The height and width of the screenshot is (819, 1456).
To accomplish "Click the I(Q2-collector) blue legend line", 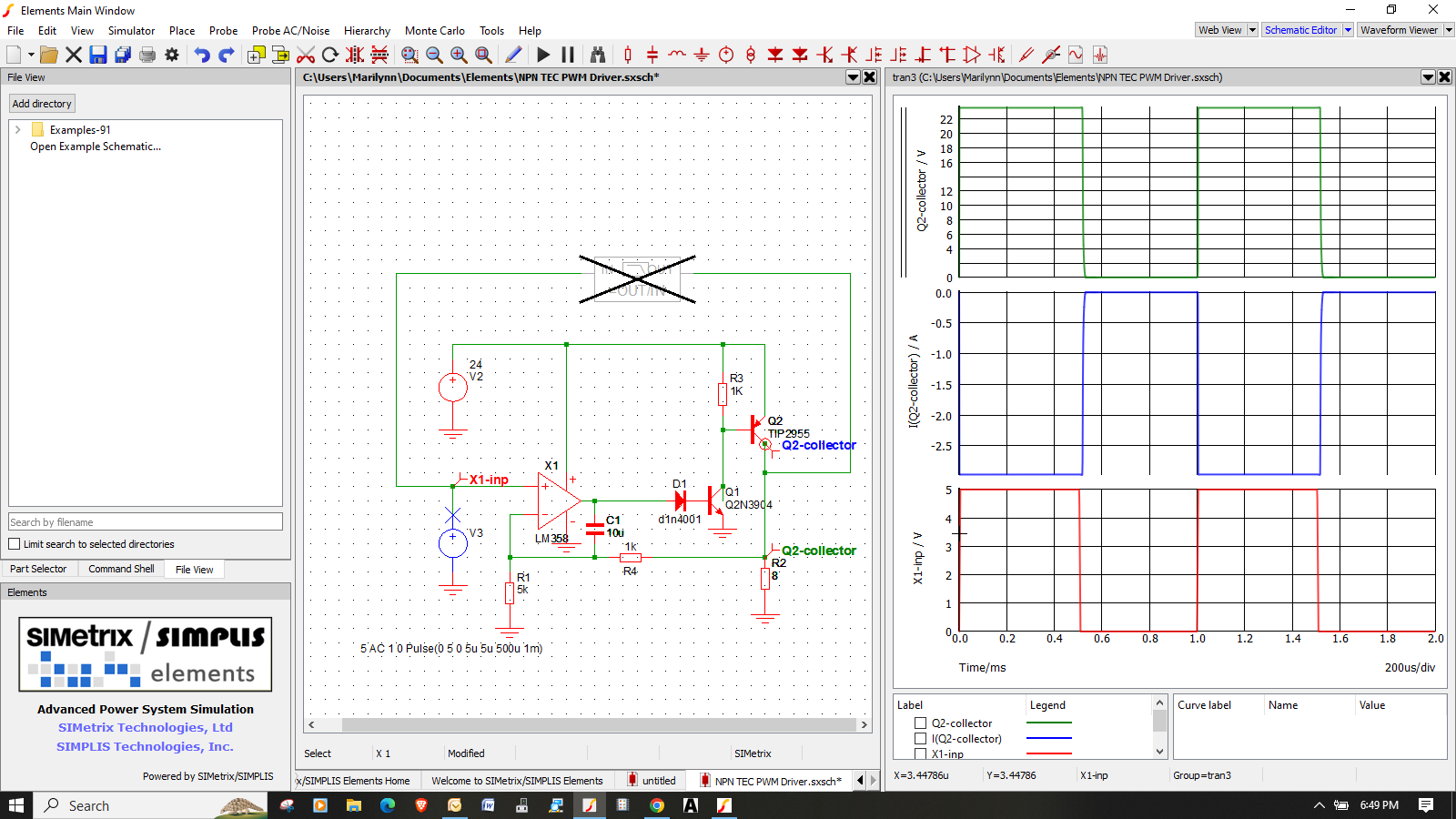I will pos(1048,738).
